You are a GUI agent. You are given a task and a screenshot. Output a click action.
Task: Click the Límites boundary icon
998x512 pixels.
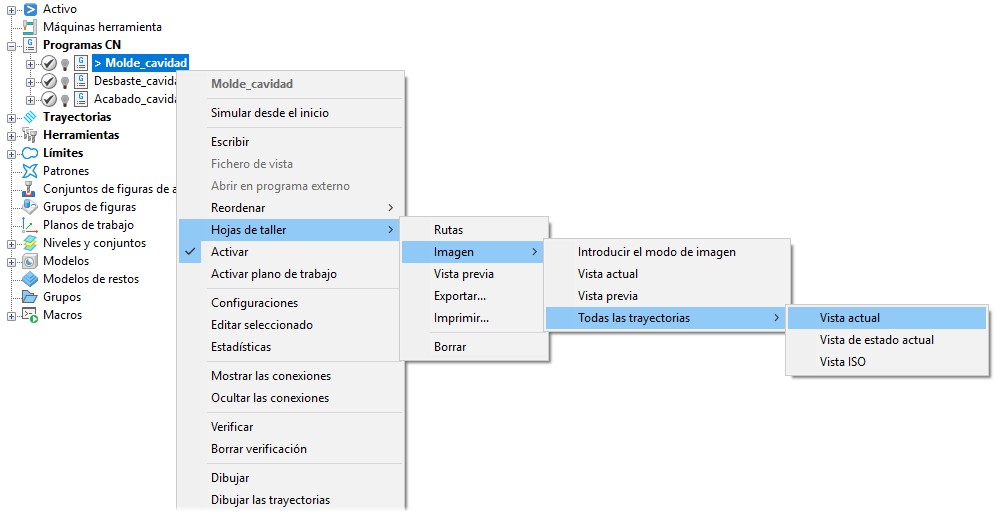[x=30, y=153]
